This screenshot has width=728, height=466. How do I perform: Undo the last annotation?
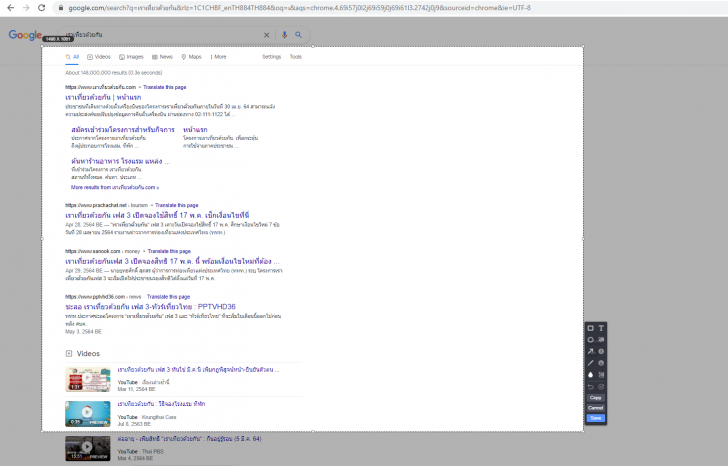(x=591, y=387)
